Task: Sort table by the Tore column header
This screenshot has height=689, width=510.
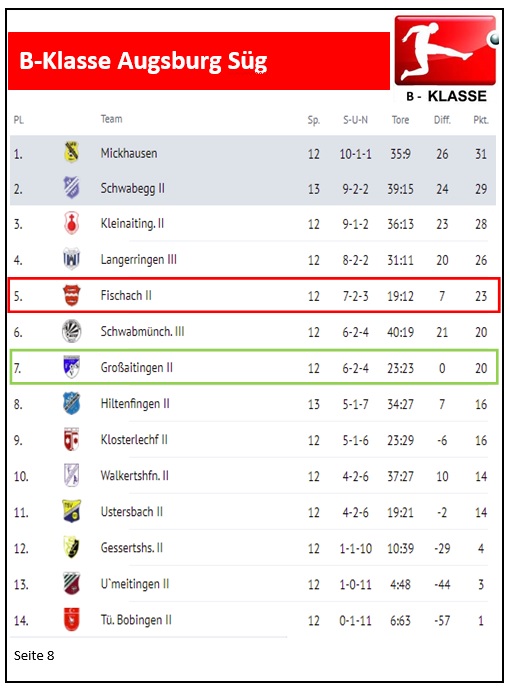Action: pos(400,120)
